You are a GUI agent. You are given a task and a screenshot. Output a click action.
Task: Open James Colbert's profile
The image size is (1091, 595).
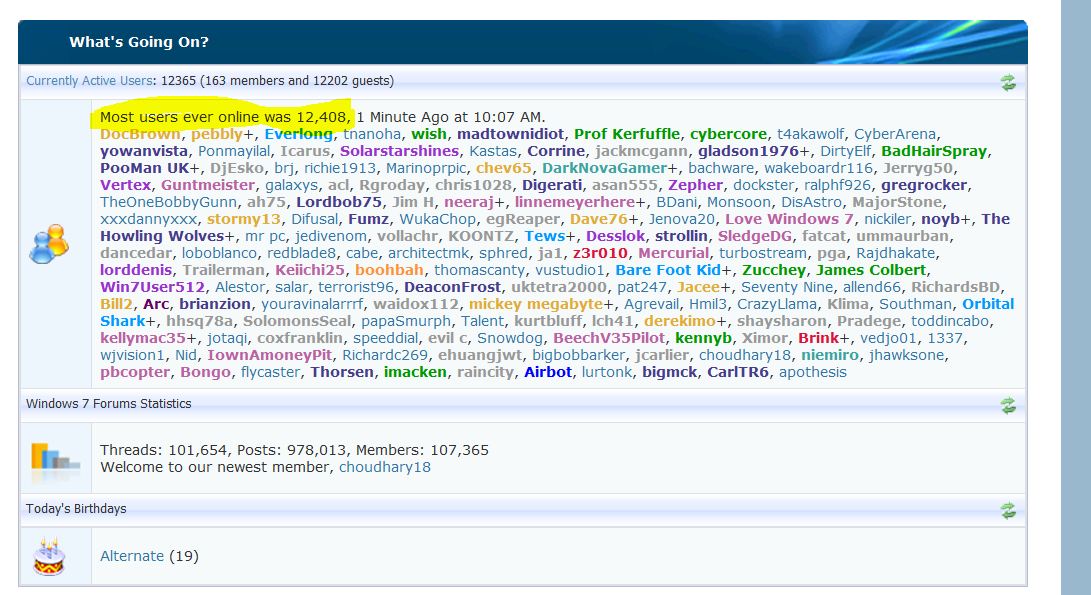[871, 270]
